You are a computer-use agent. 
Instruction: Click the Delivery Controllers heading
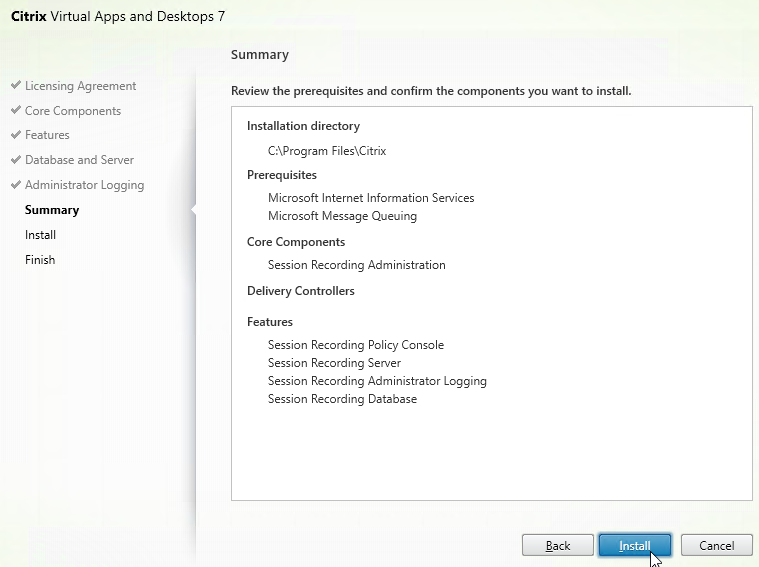[301, 291]
